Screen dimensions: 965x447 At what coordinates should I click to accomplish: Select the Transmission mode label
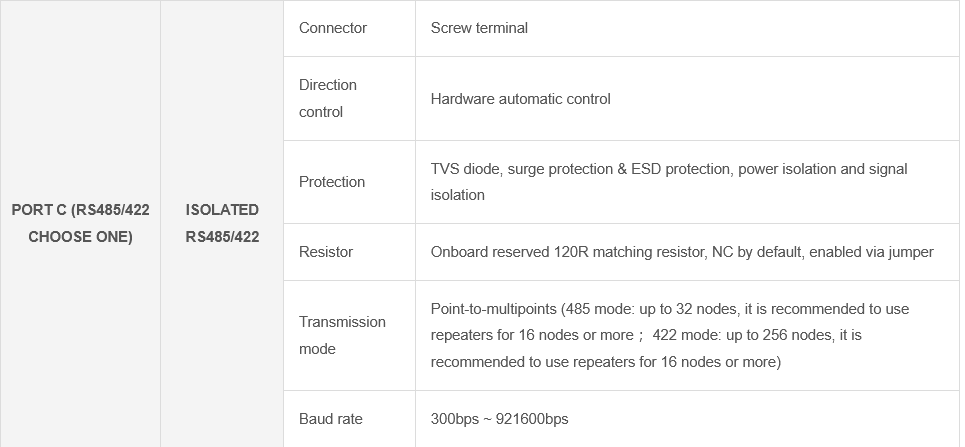tap(342, 335)
